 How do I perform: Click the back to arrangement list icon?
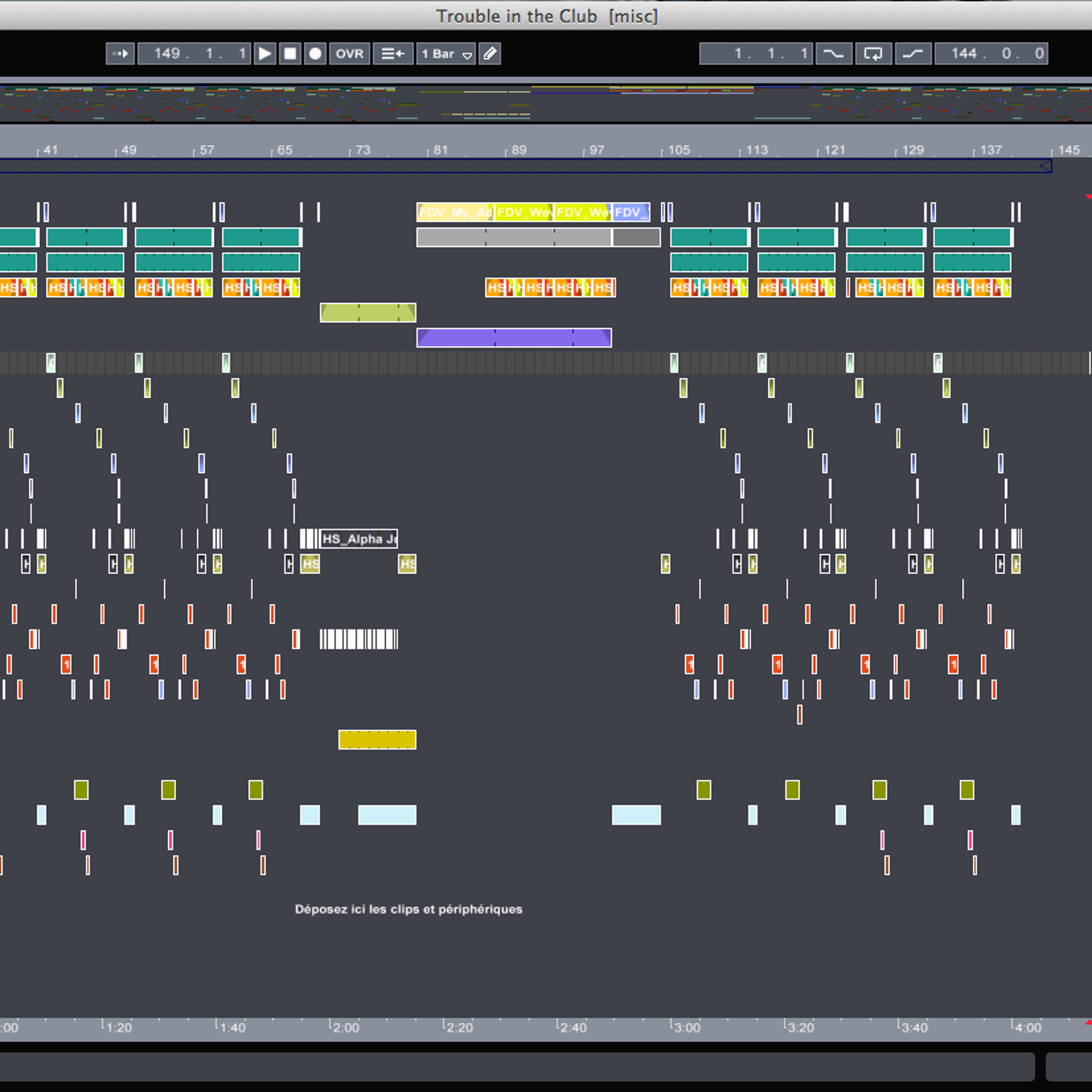(393, 54)
